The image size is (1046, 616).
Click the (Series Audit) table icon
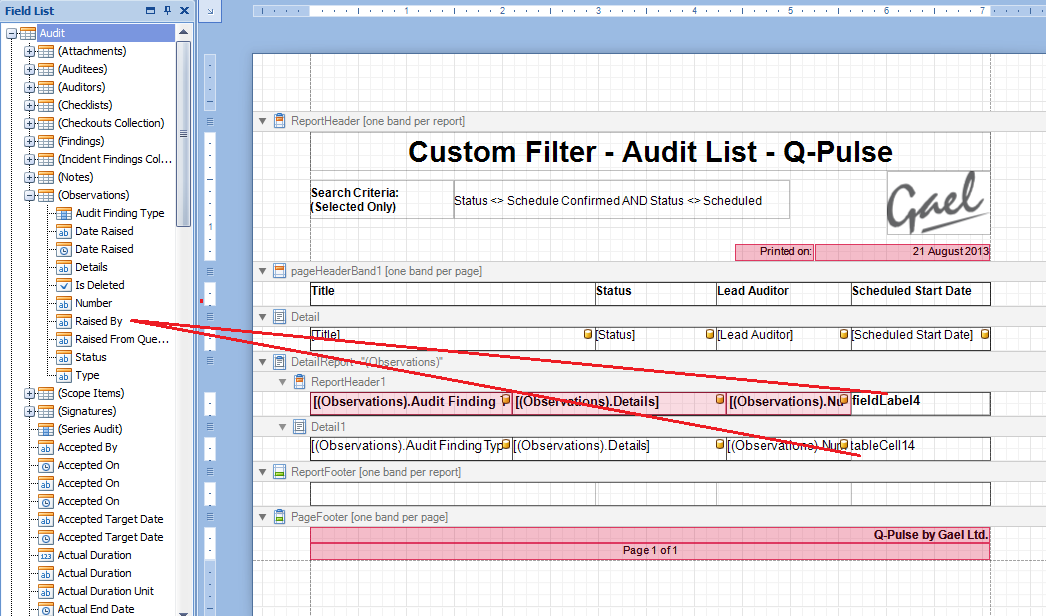click(45, 430)
